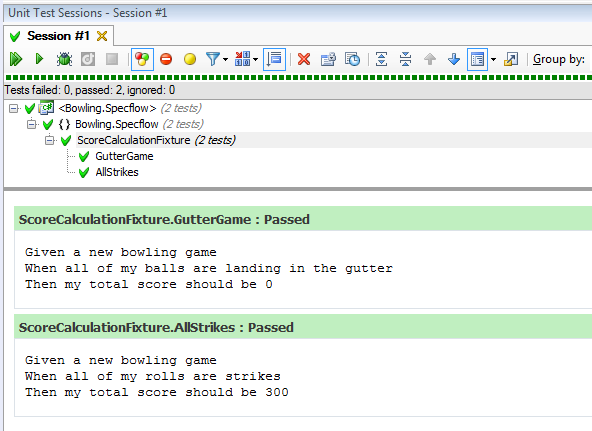Click the namespace braces icon
This screenshot has width=592, height=431.
point(64,124)
